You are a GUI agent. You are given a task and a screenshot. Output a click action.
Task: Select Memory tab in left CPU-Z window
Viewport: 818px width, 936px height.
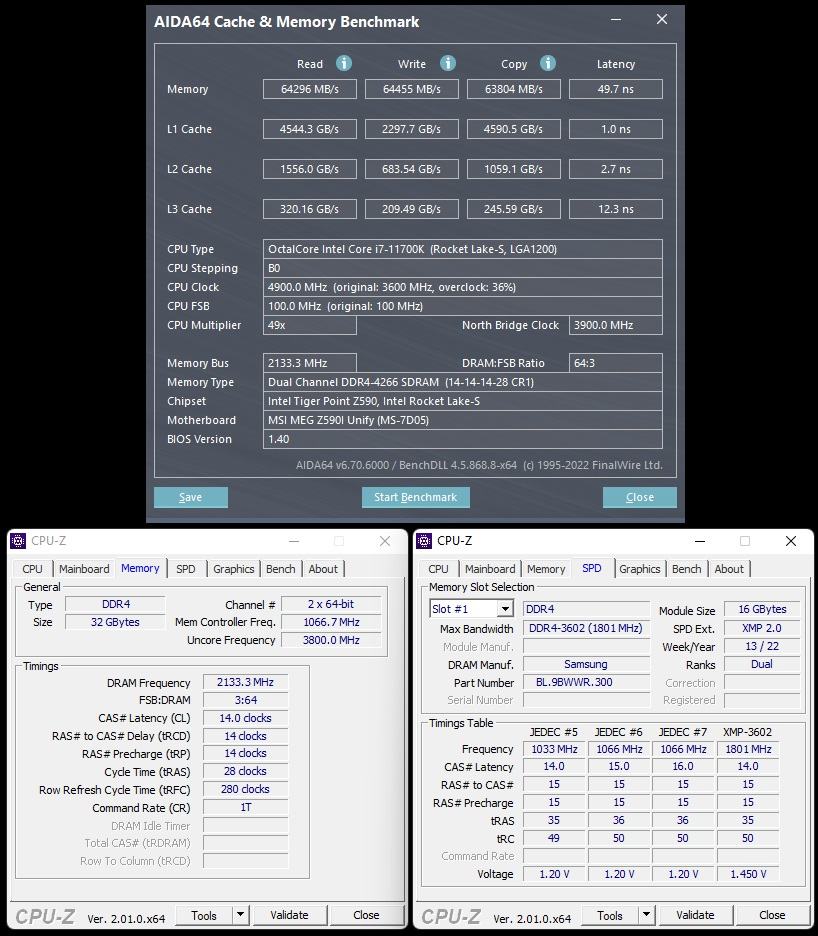[140, 568]
